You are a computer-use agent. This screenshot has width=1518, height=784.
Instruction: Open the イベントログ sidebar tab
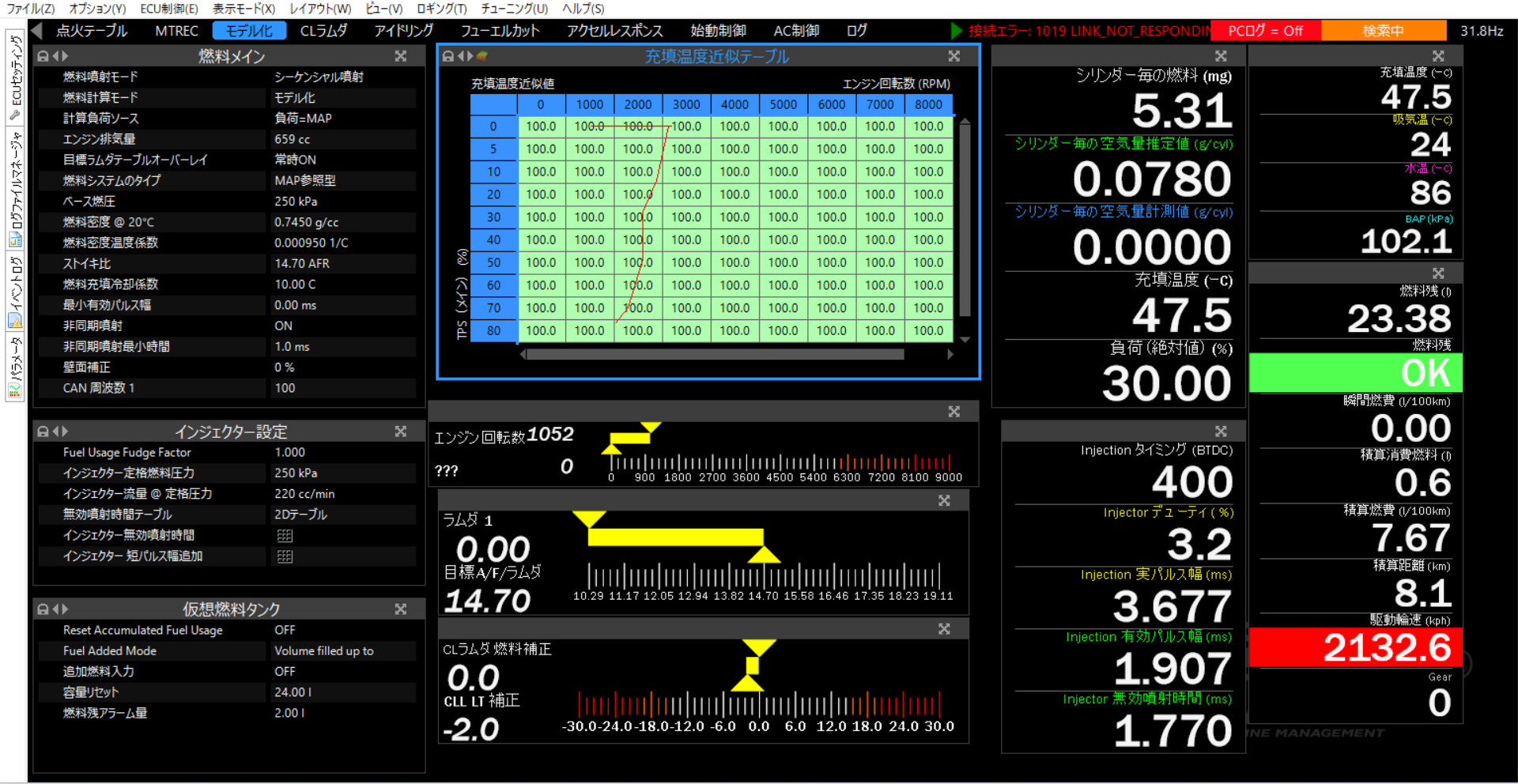pyautogui.click(x=15, y=291)
